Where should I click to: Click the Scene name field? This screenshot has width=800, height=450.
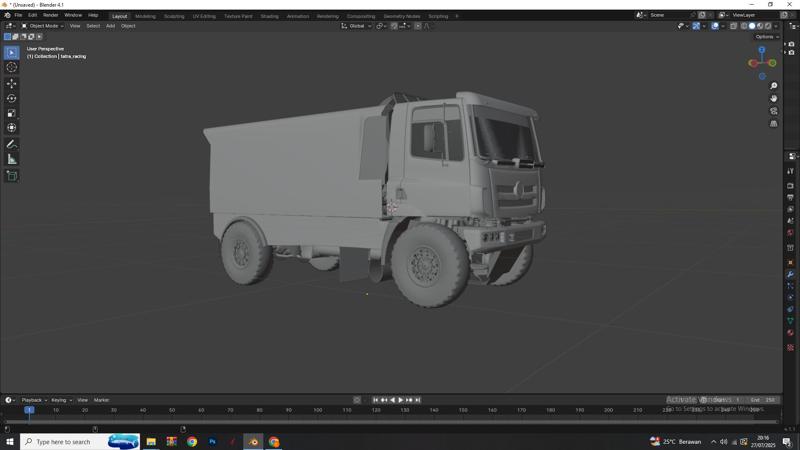(669, 15)
